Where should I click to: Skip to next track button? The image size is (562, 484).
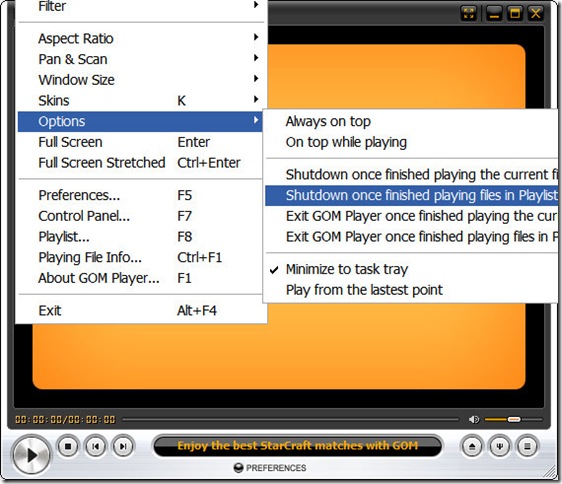click(x=123, y=446)
